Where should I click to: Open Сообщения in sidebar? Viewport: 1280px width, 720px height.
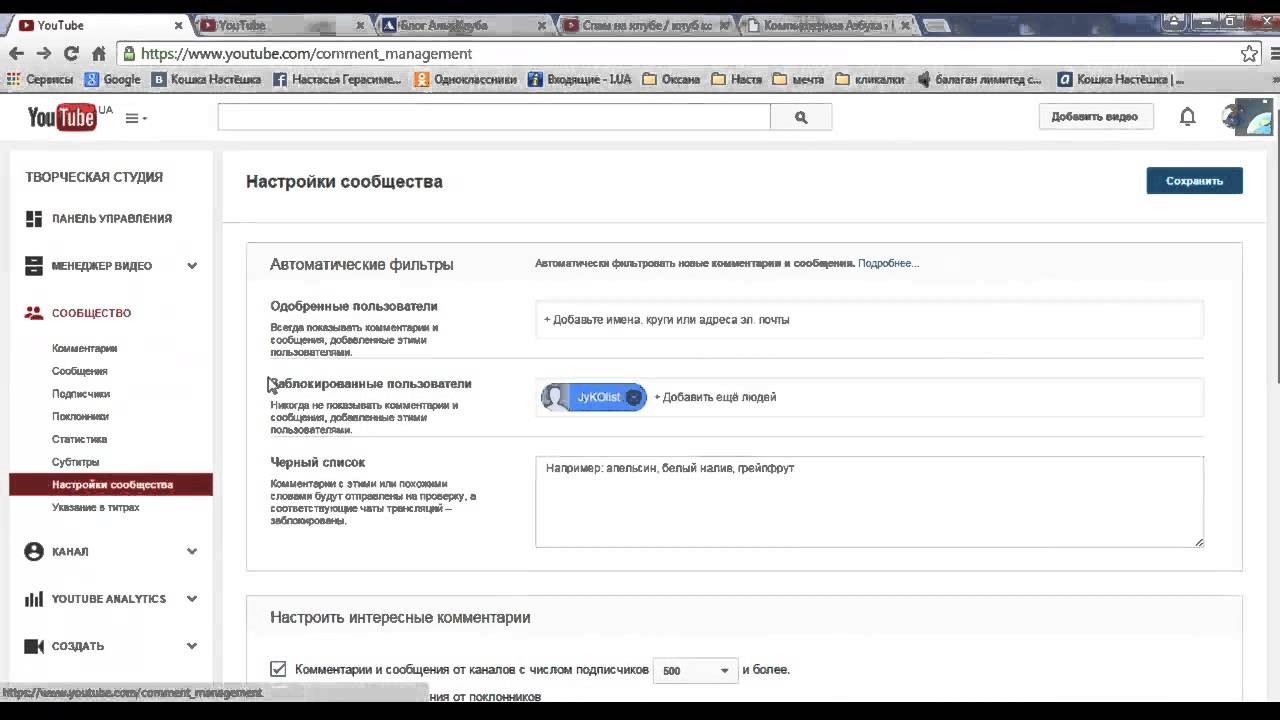point(80,371)
